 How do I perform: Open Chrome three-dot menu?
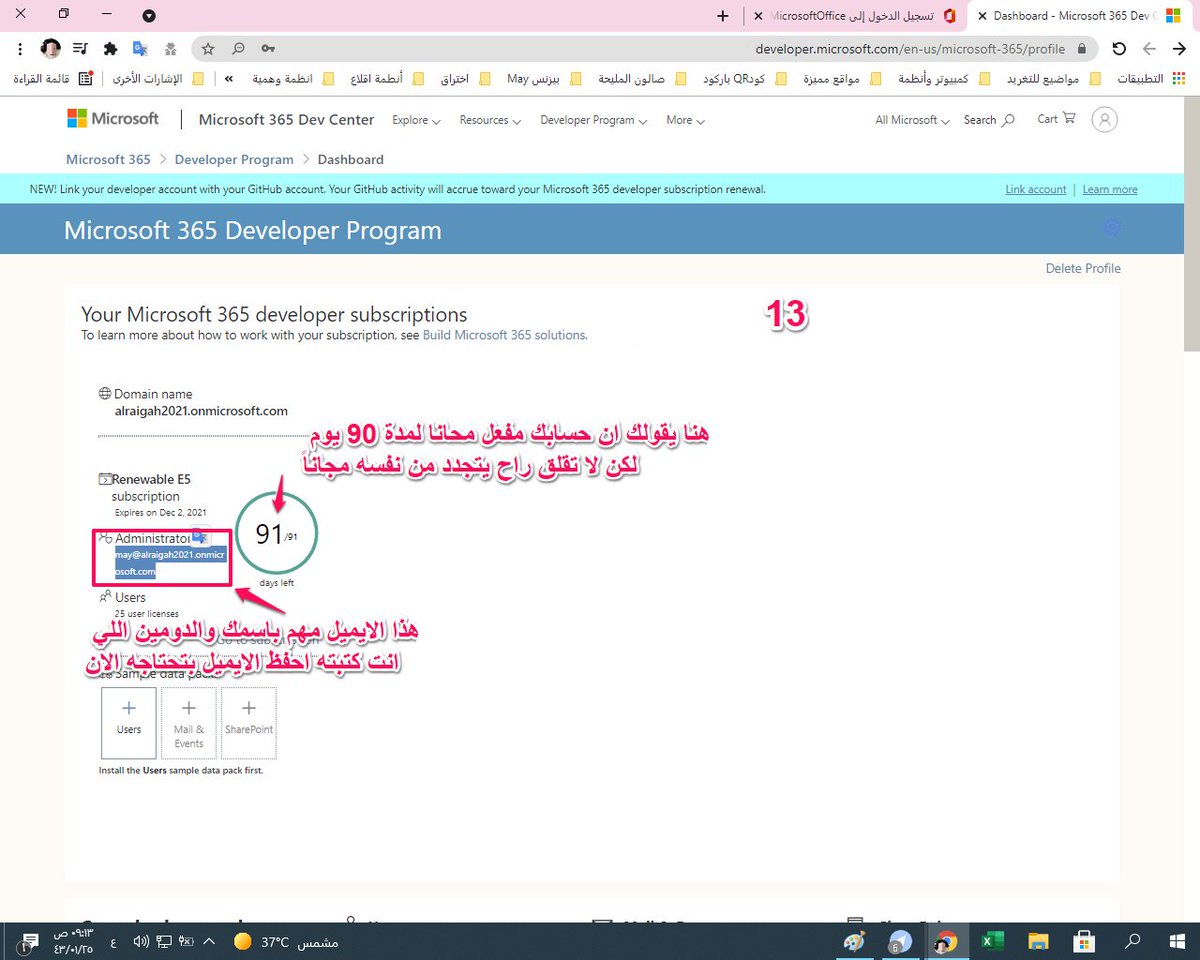click(x=21, y=48)
